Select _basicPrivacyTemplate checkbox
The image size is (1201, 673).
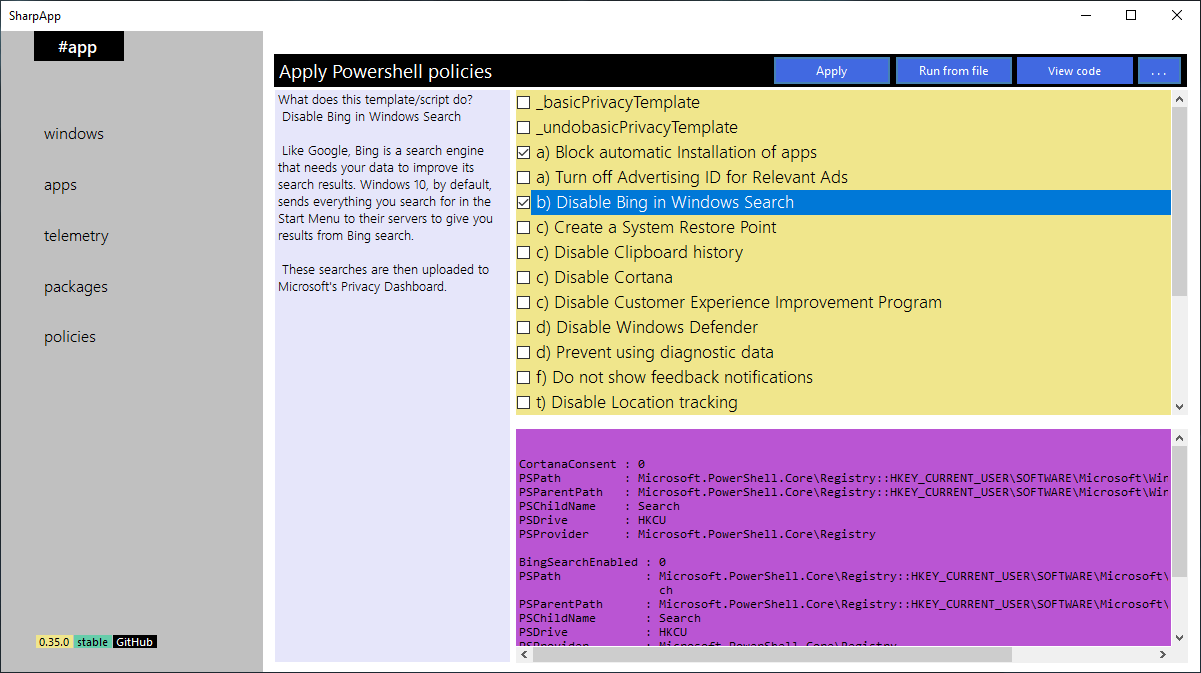[523, 103]
